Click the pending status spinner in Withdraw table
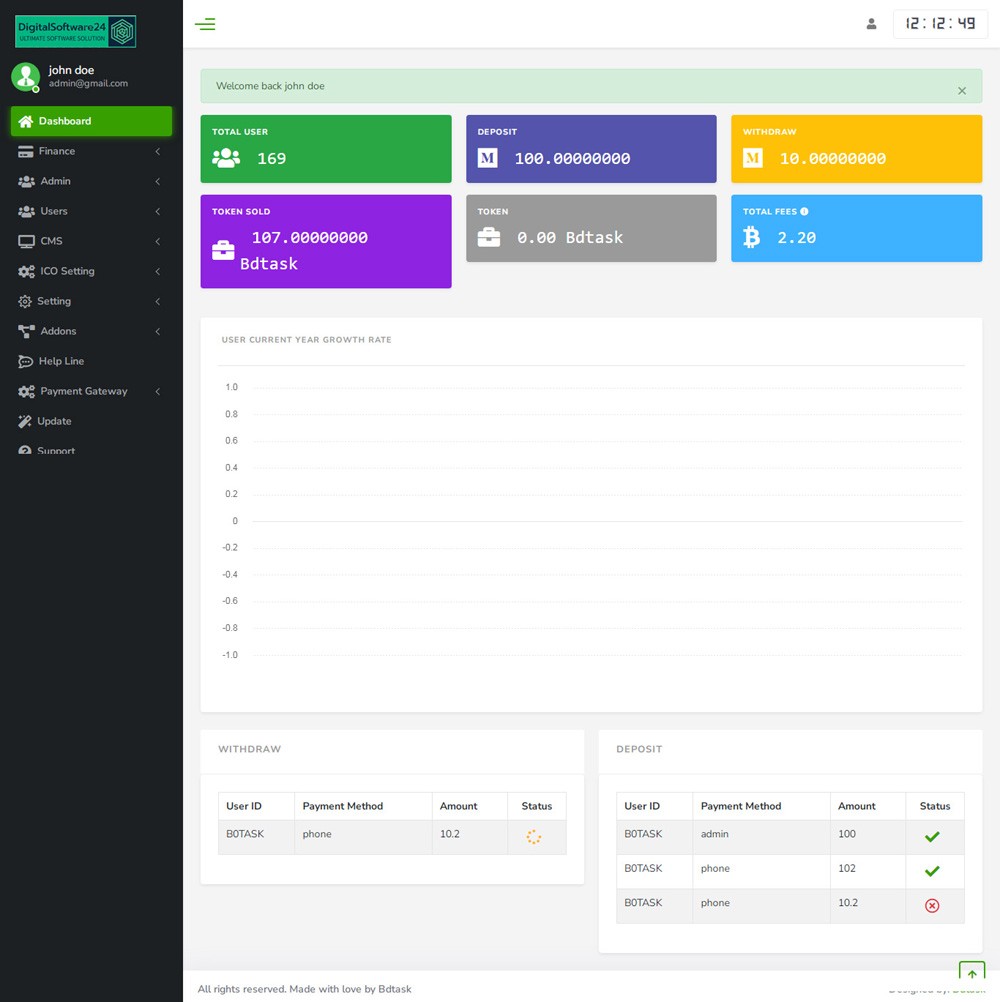Image resolution: width=1000 pixels, height=1002 pixels. click(533, 837)
